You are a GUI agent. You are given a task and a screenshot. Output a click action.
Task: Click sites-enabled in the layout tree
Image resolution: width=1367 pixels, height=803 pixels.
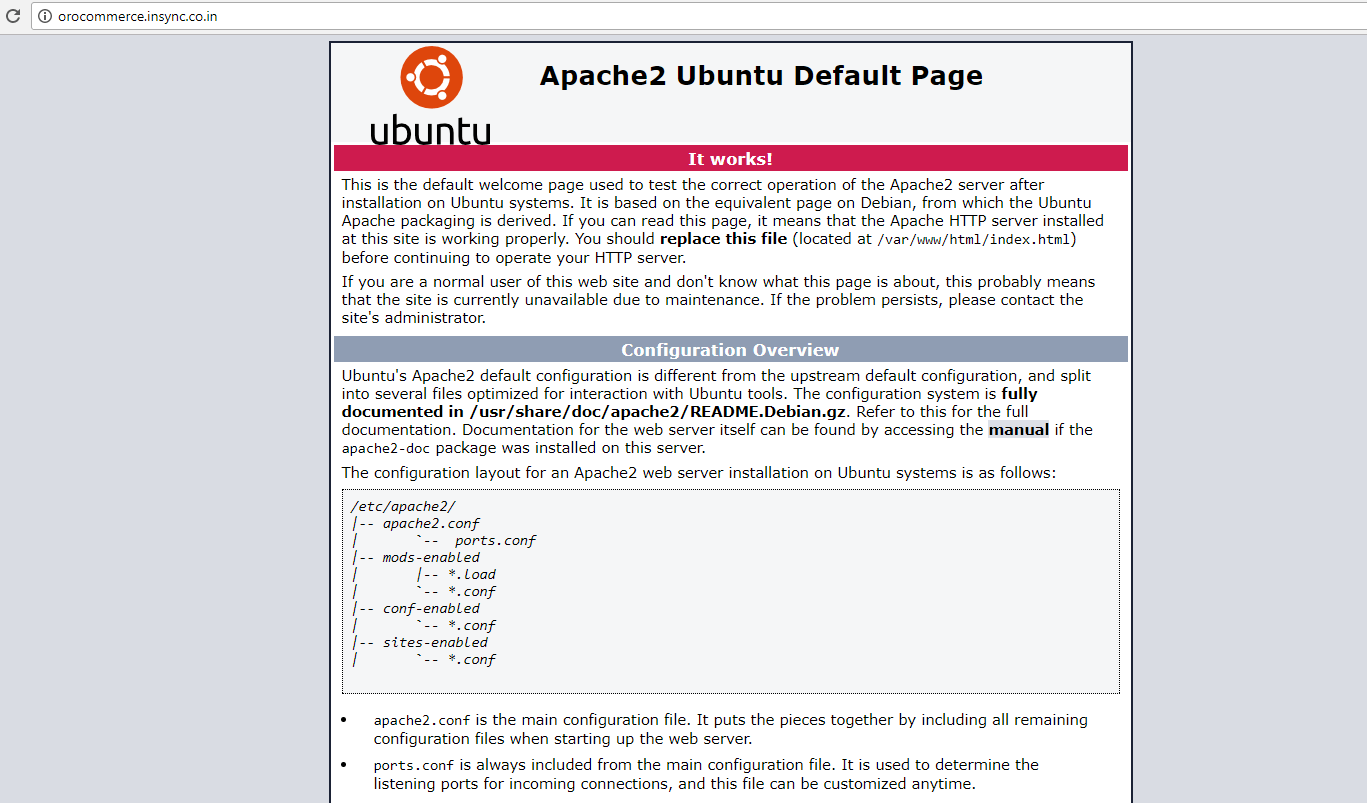click(x=435, y=643)
